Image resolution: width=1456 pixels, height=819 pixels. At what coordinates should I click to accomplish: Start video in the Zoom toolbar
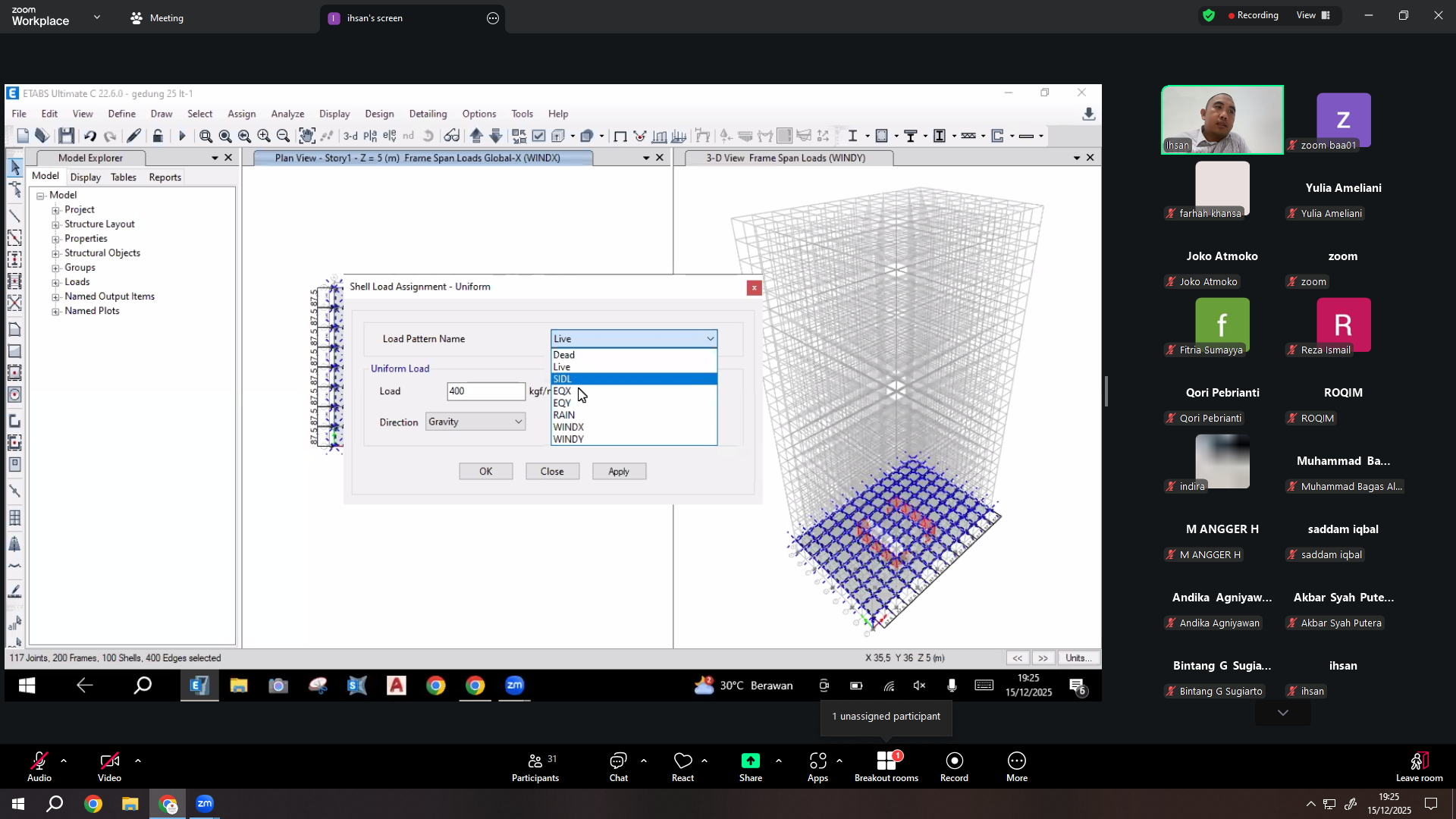click(x=109, y=767)
